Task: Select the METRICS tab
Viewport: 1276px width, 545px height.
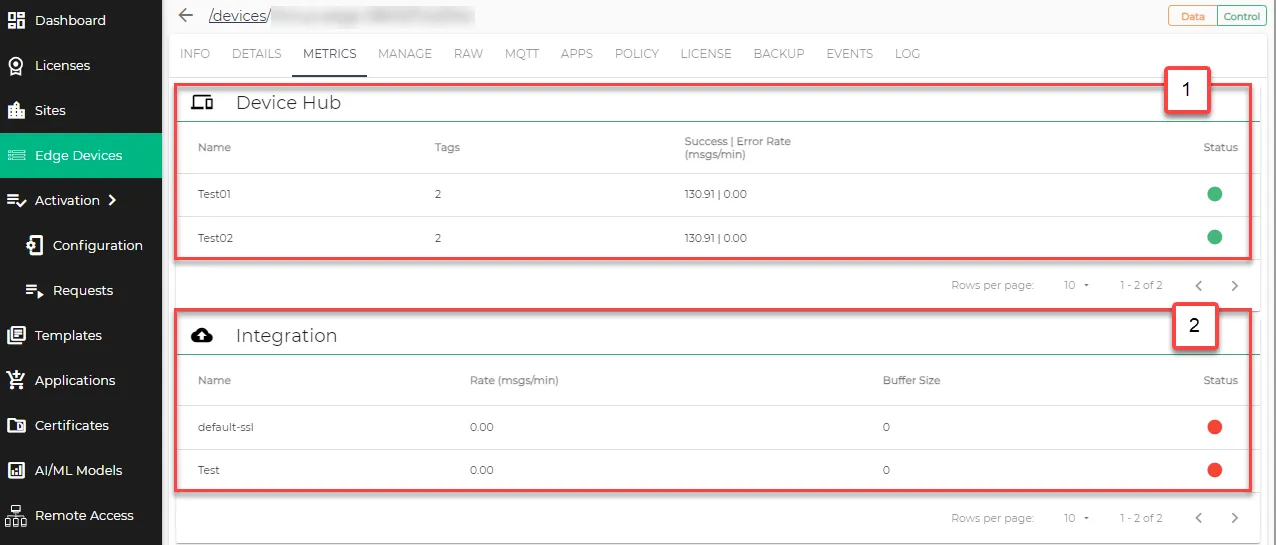Action: [329, 54]
